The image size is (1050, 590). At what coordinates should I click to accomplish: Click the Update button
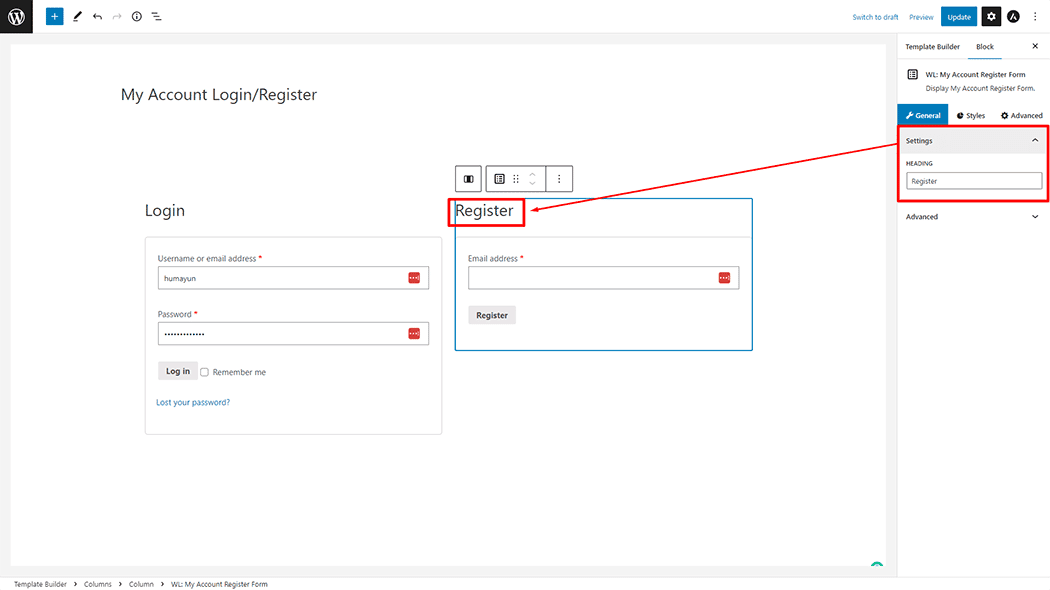click(958, 16)
